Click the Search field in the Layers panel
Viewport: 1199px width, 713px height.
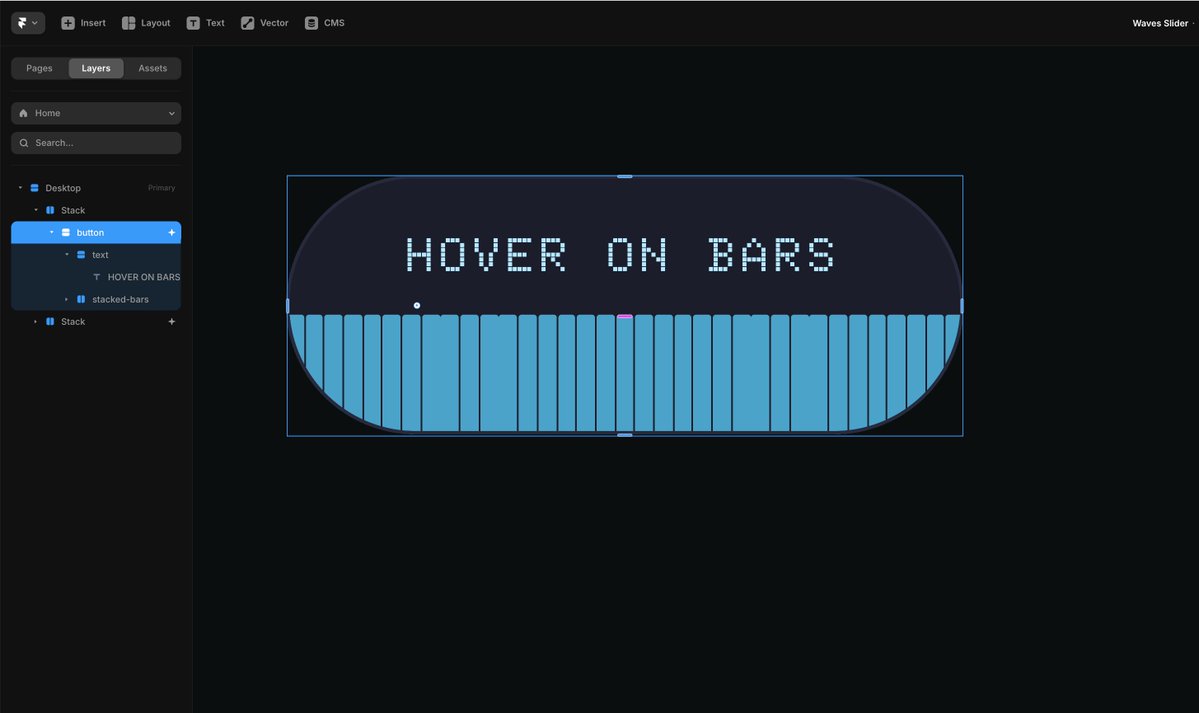pos(95,142)
